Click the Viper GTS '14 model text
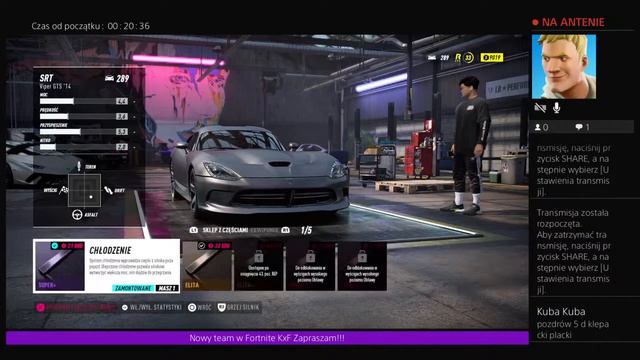640x360 pixels. (55, 87)
